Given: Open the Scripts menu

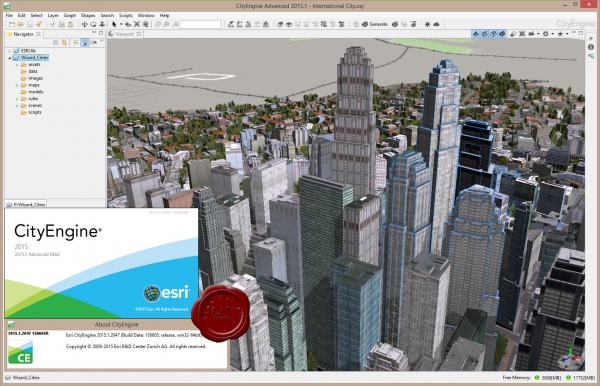Looking at the screenshot, I should (x=126, y=15).
